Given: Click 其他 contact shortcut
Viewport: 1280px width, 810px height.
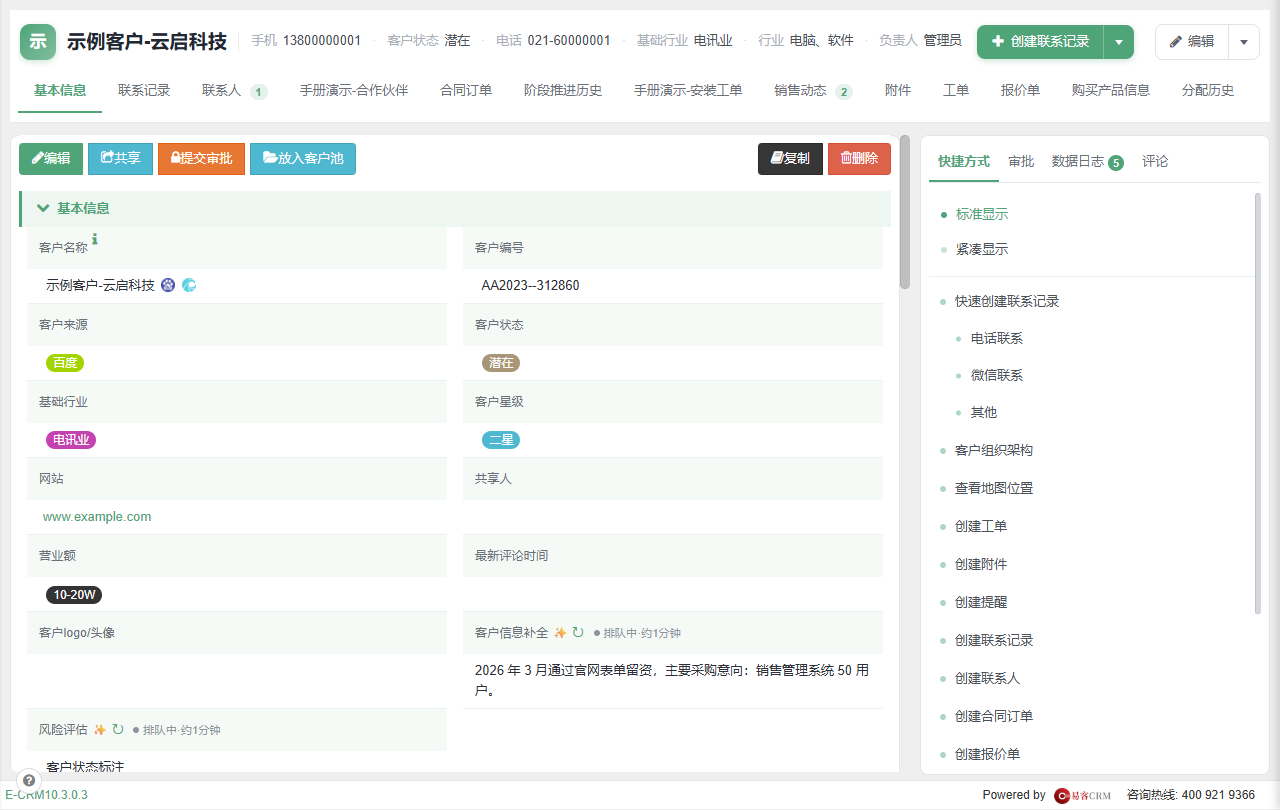Looking at the screenshot, I should [984, 412].
